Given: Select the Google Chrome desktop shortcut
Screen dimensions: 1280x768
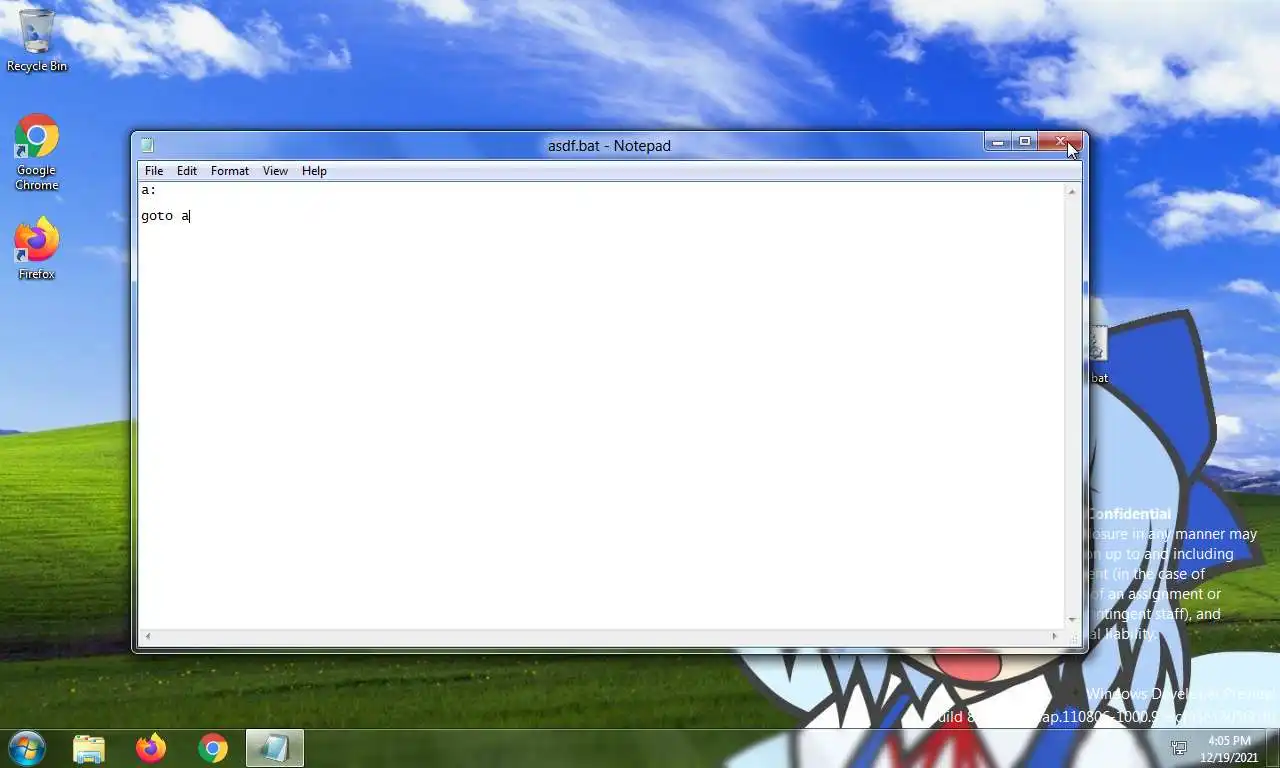Looking at the screenshot, I should point(37,152).
